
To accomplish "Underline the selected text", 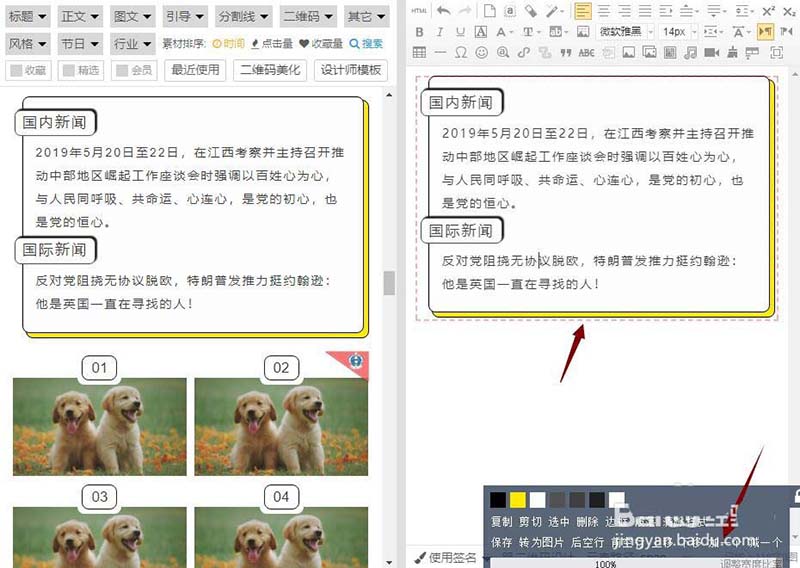I will tap(460, 32).
